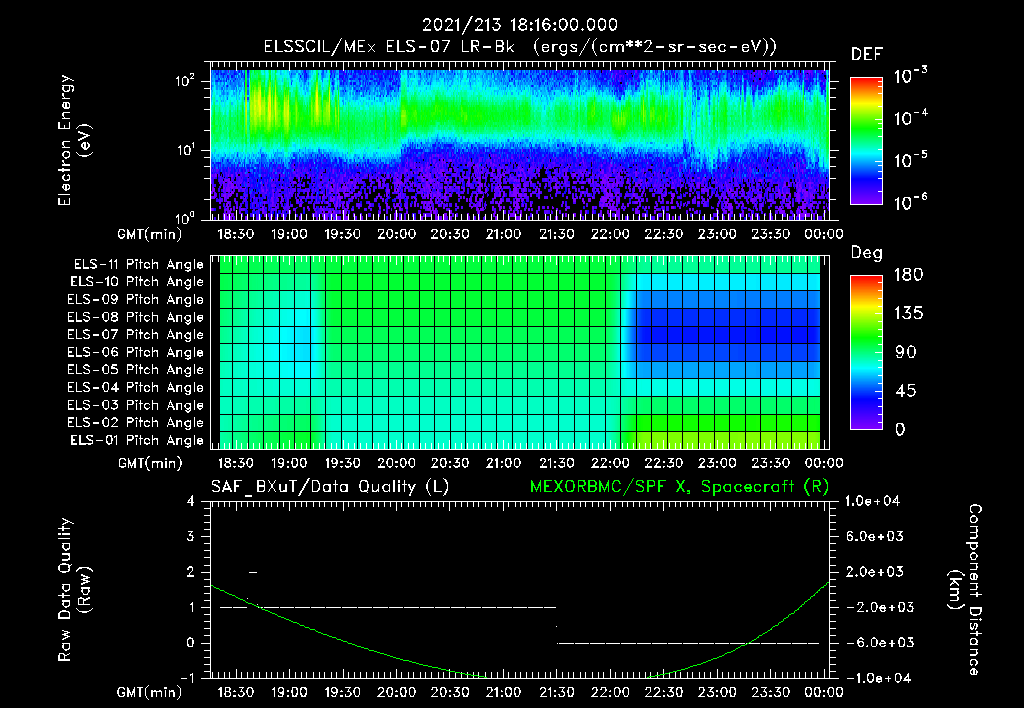Click the Deg pitch angle color bar
This screenshot has width=1024, height=708.
866,352
